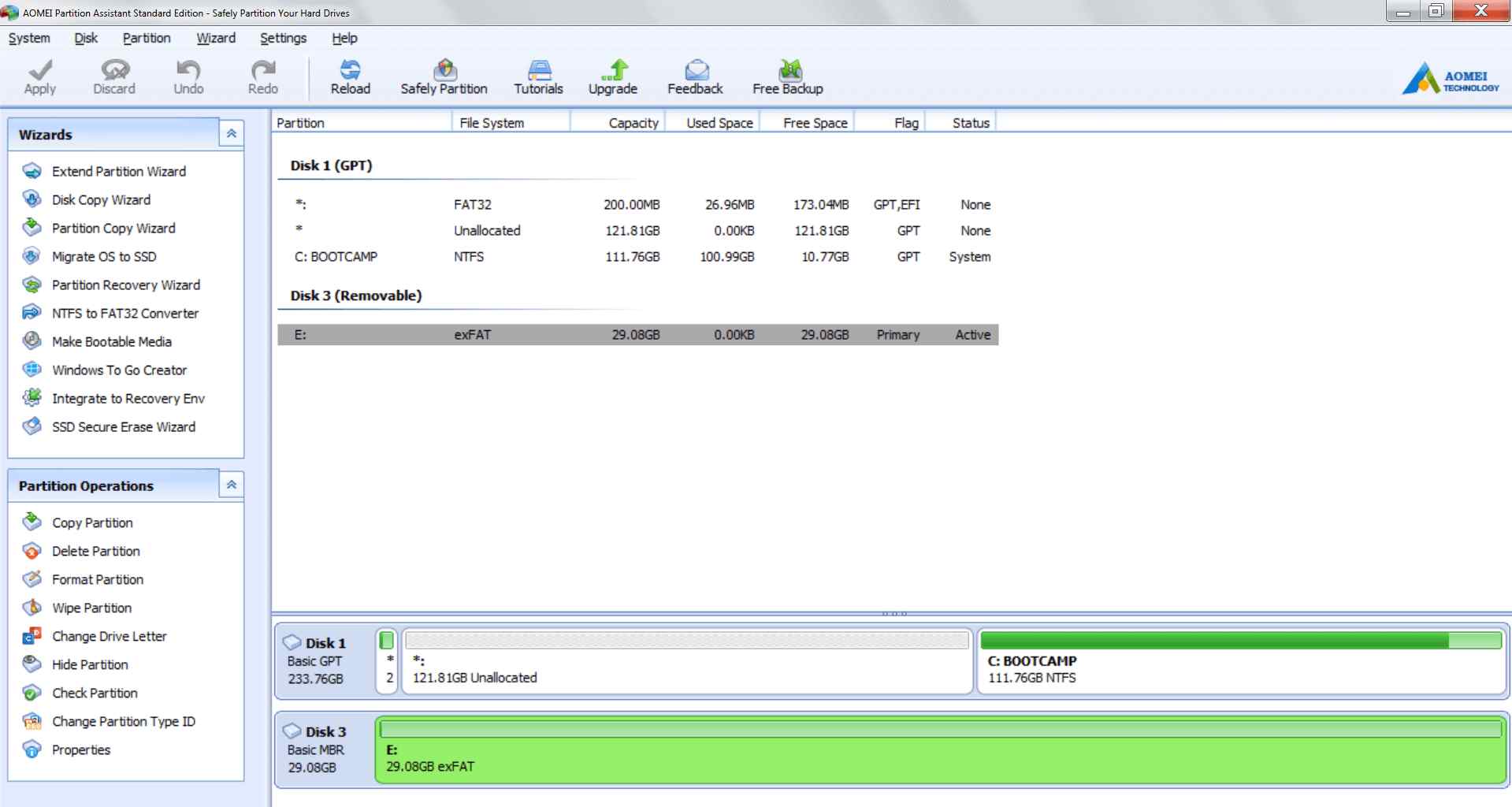Open the Wizard menu

(216, 38)
